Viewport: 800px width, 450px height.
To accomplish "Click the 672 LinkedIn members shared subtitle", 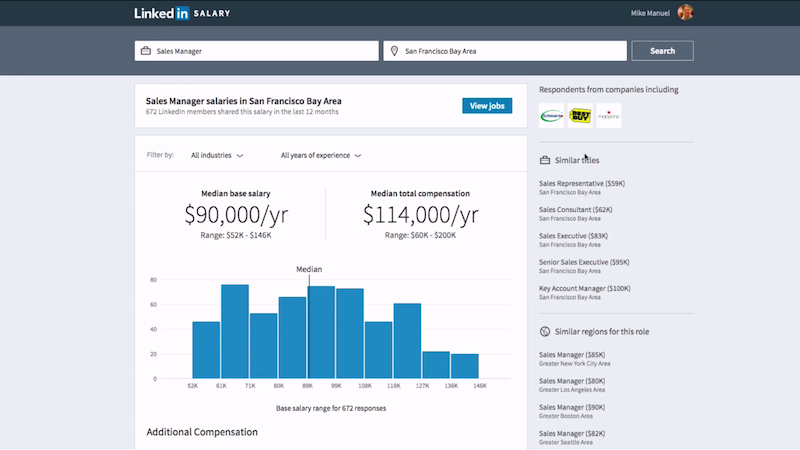I will (x=242, y=112).
